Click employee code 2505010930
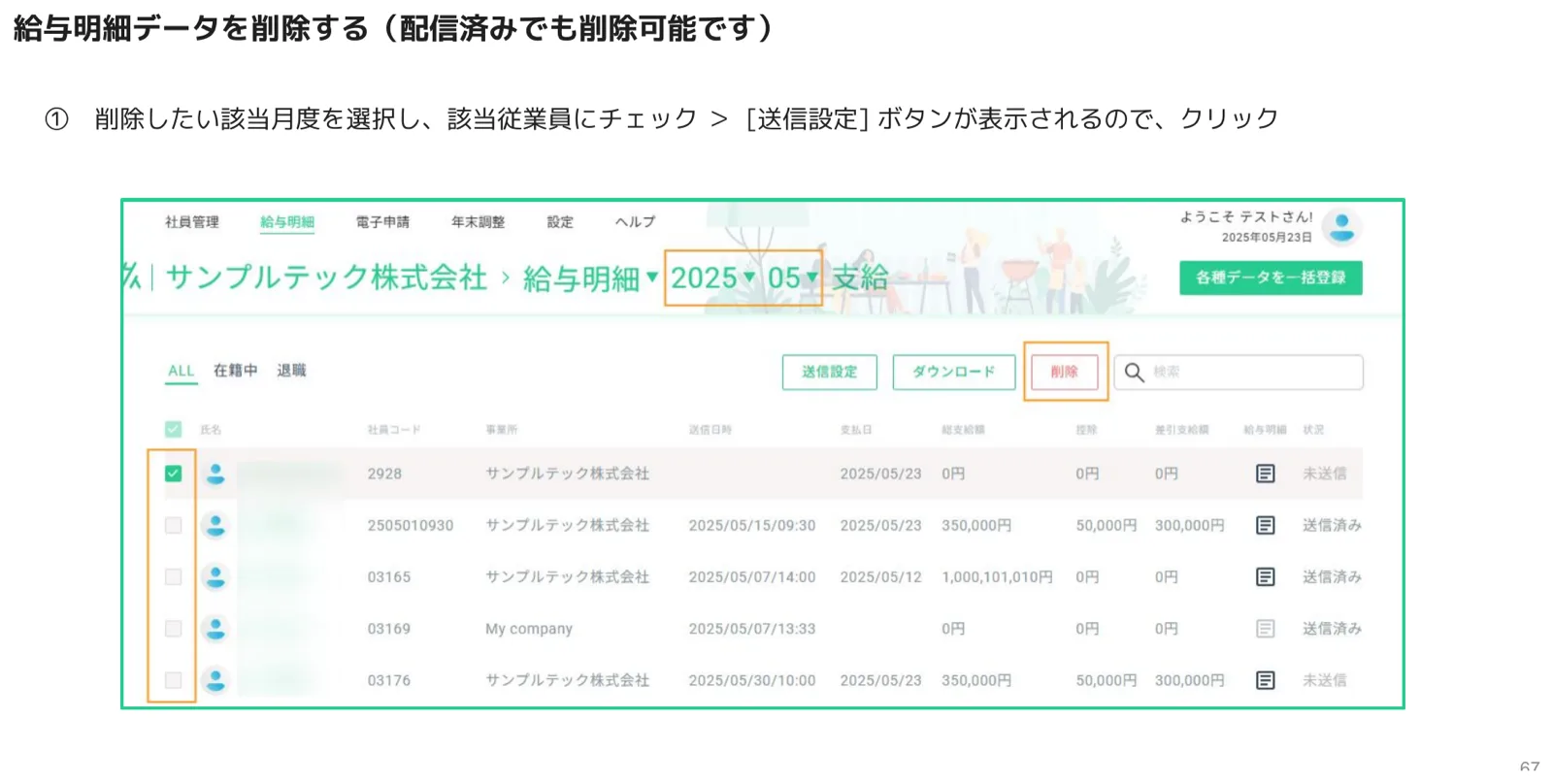 click(x=411, y=525)
